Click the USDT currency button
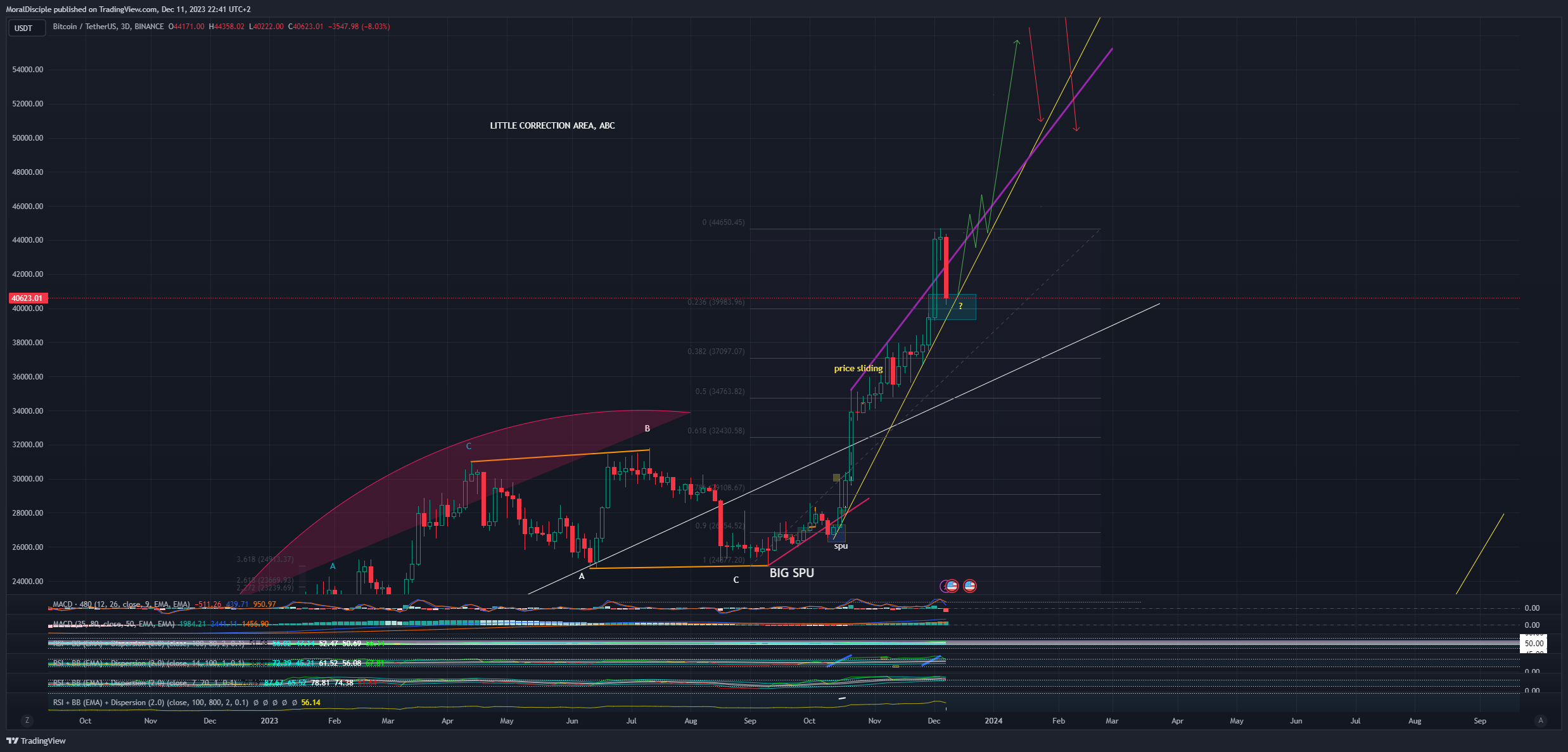Viewport: 1568px width, 752px height. pyautogui.click(x=26, y=28)
